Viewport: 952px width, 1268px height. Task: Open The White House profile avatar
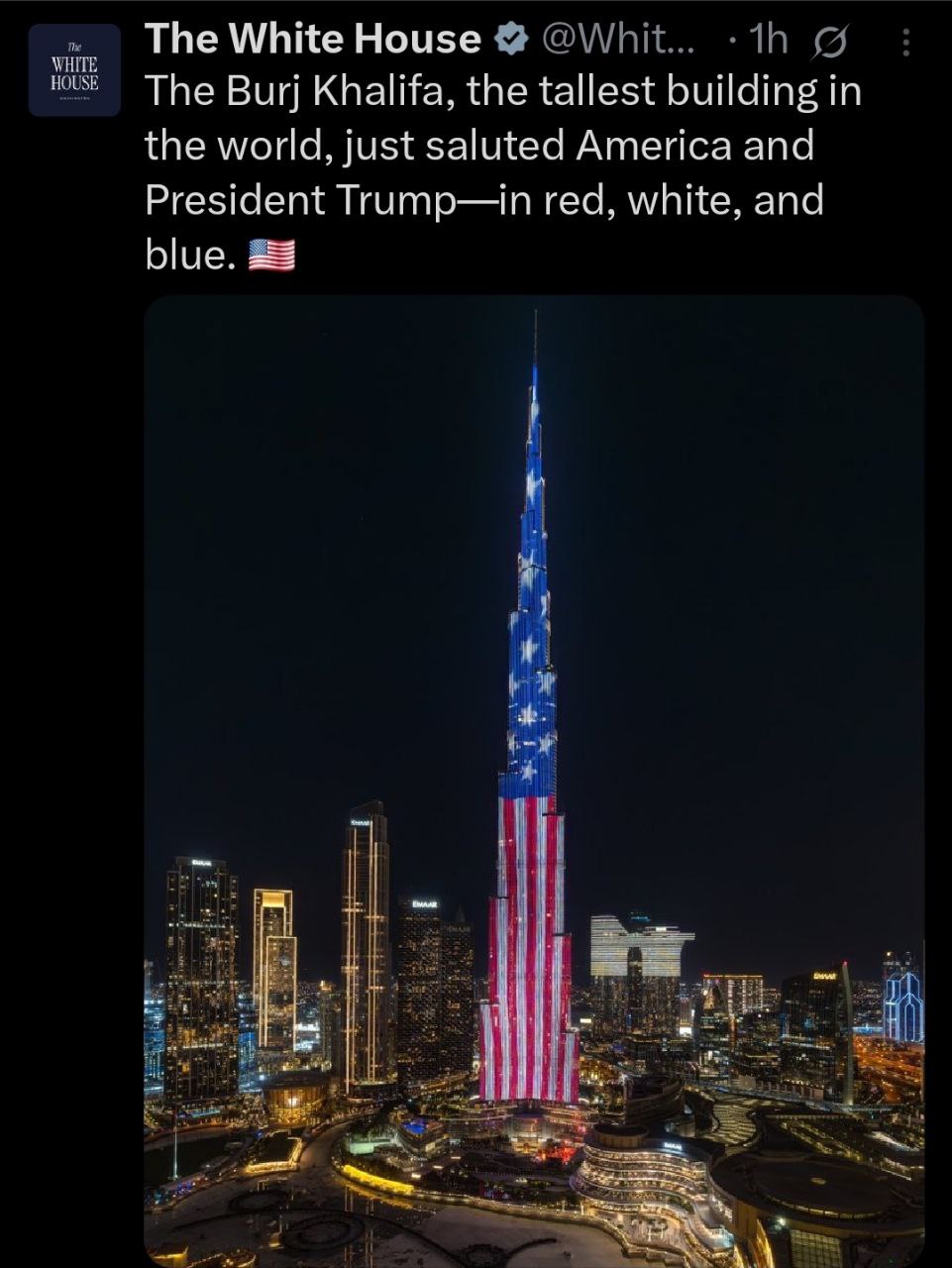(x=74, y=70)
